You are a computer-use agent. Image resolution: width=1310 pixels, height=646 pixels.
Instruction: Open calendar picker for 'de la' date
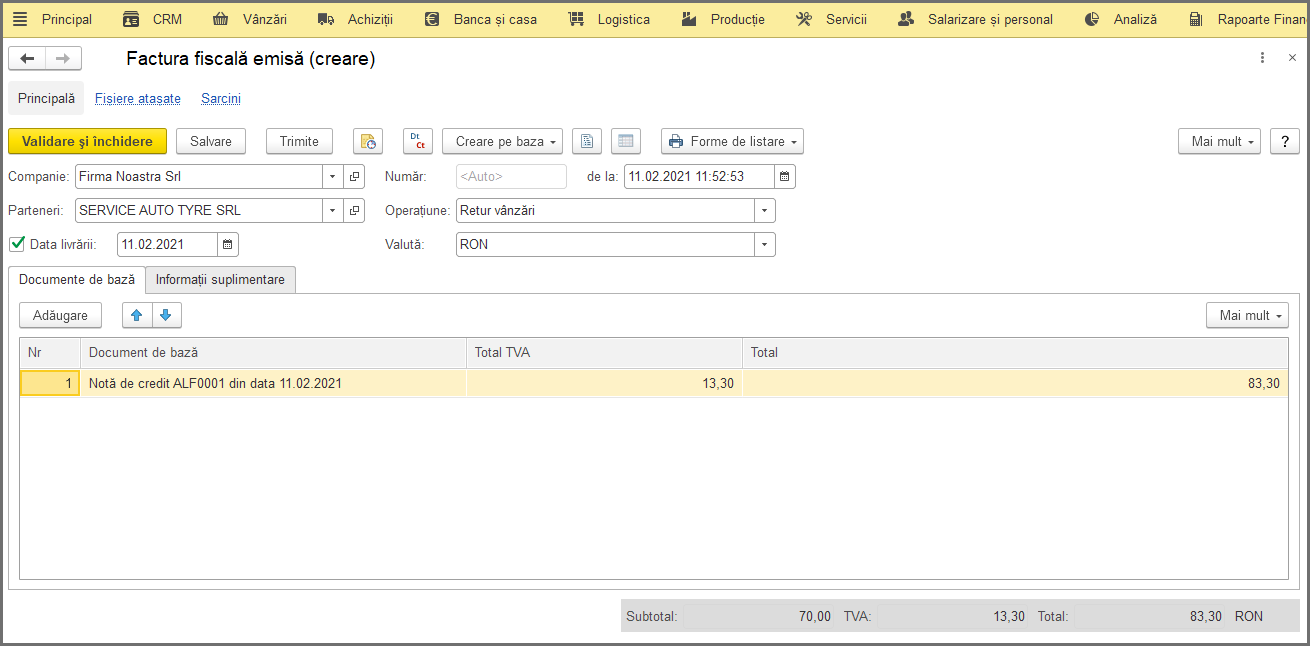tap(785, 177)
